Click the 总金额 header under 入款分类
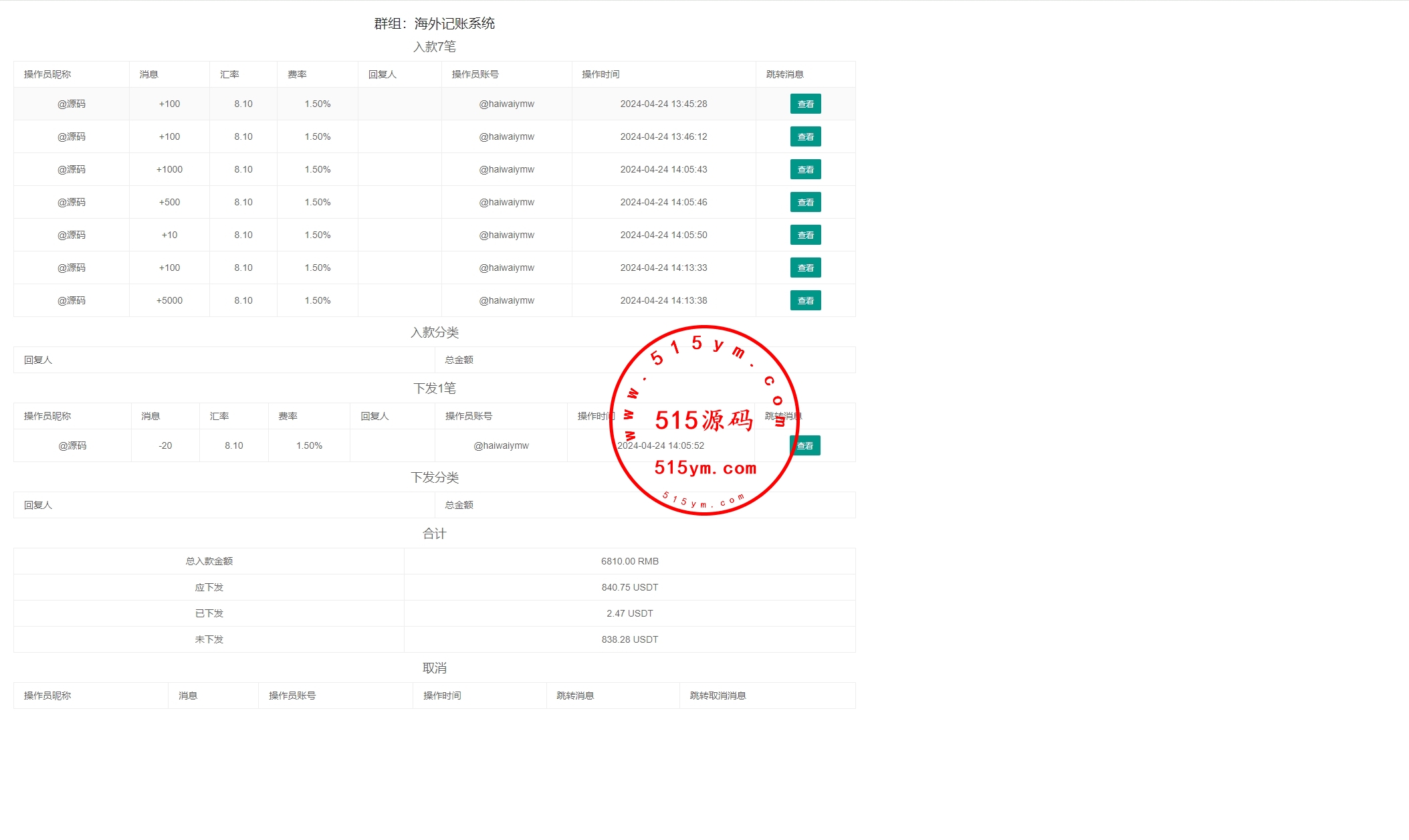This screenshot has width=1409, height=840. pos(459,360)
